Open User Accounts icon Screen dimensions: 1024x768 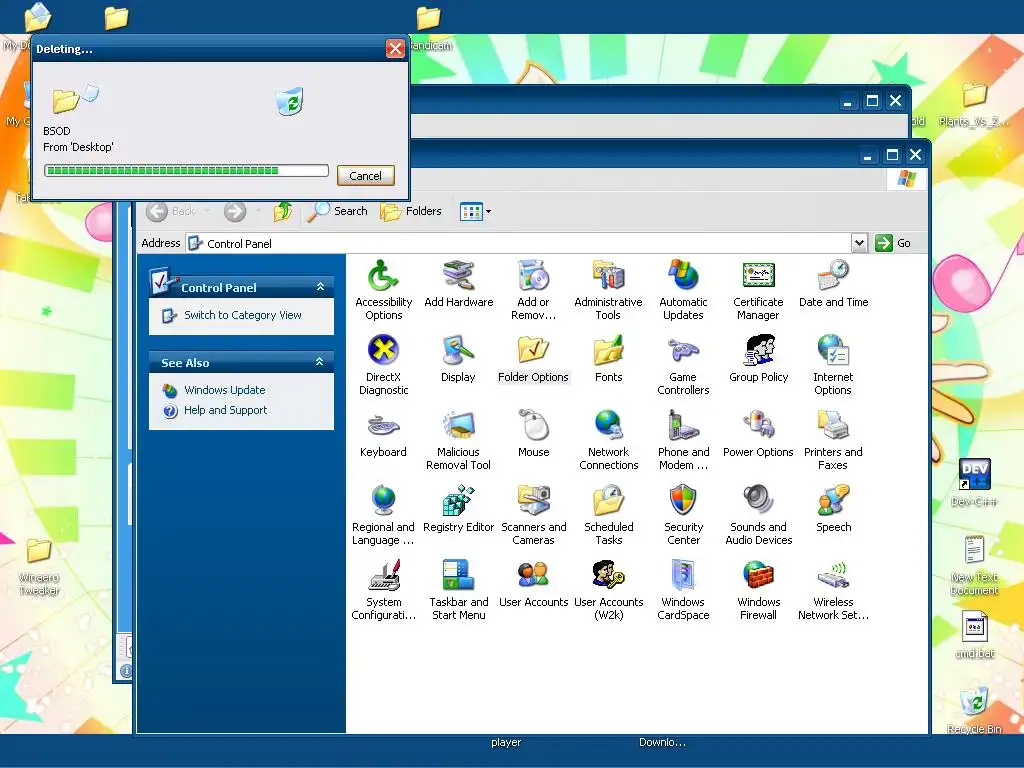pos(533,584)
